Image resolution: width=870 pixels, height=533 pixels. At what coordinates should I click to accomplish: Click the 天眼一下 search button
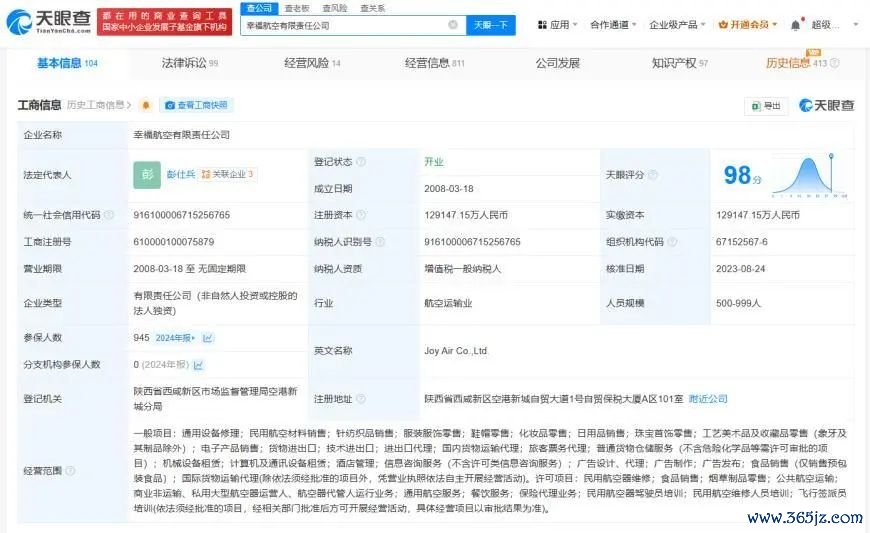coord(490,25)
